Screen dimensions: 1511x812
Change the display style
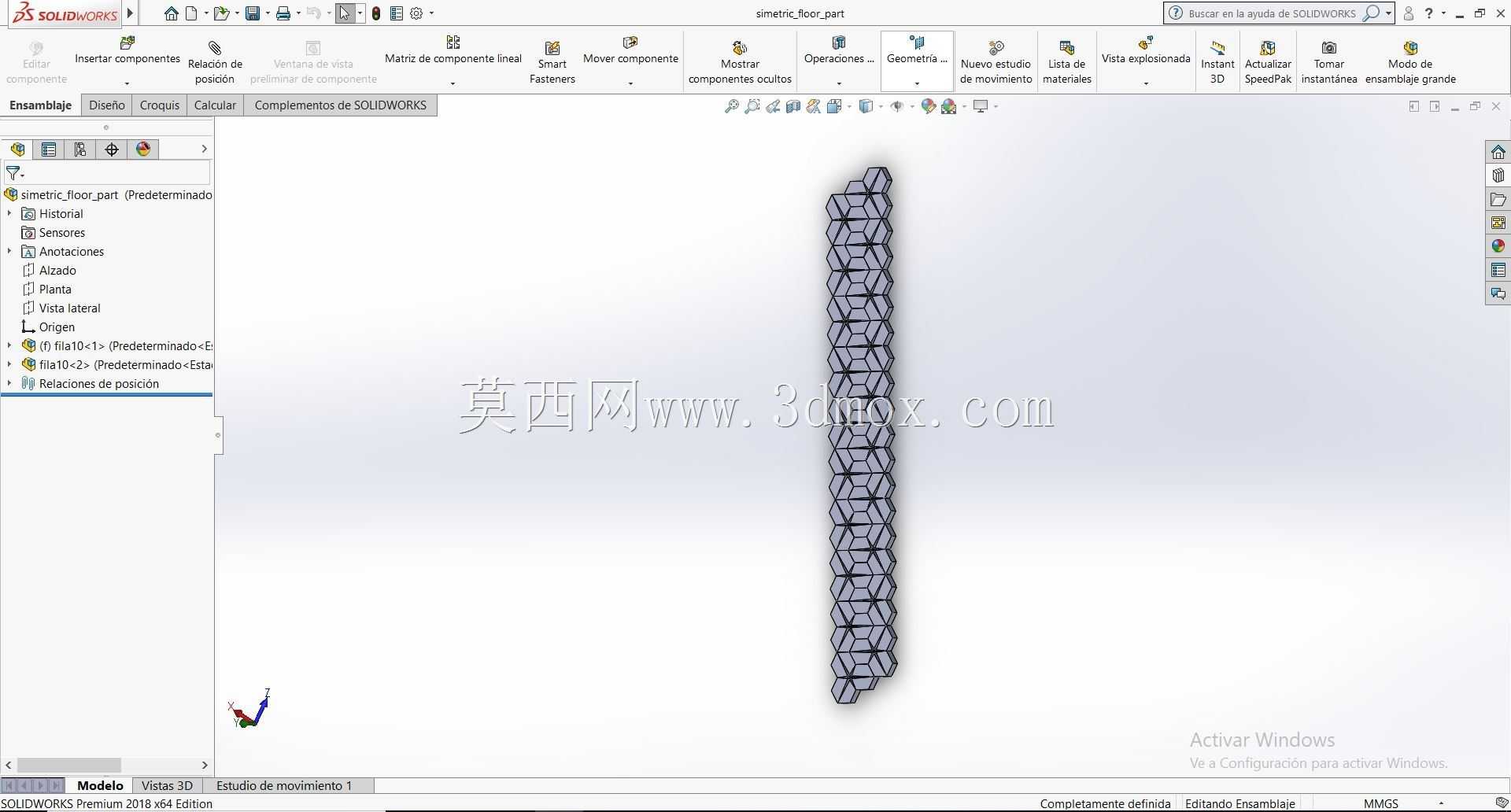click(866, 106)
